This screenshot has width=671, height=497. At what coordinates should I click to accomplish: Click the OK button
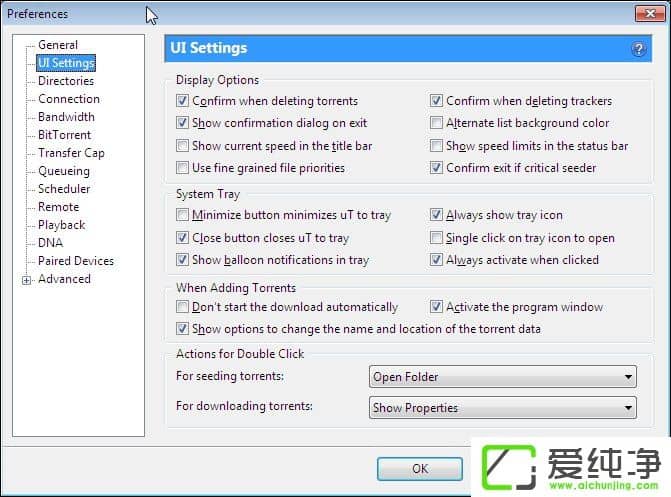click(420, 469)
